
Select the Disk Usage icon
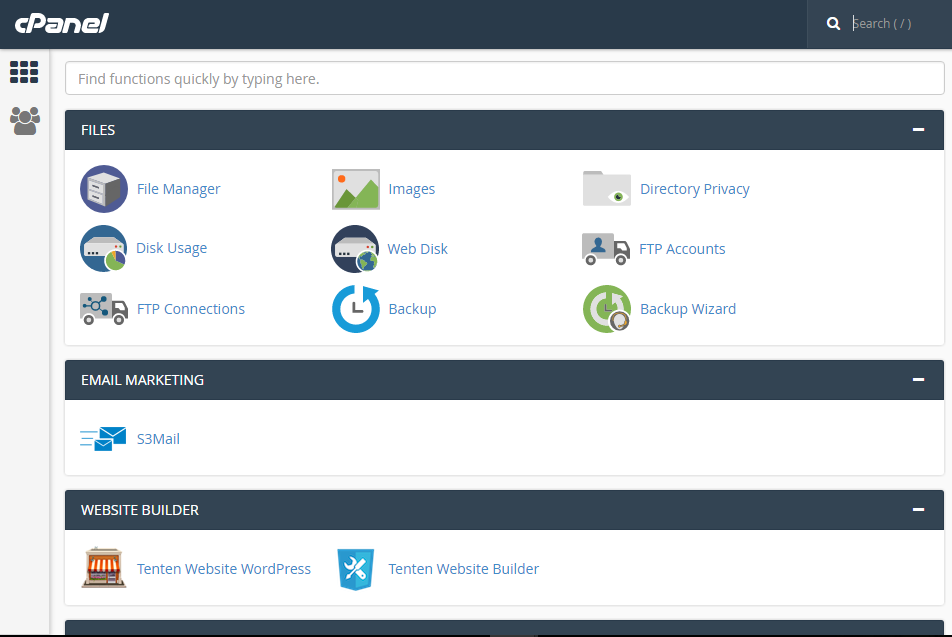pos(103,248)
